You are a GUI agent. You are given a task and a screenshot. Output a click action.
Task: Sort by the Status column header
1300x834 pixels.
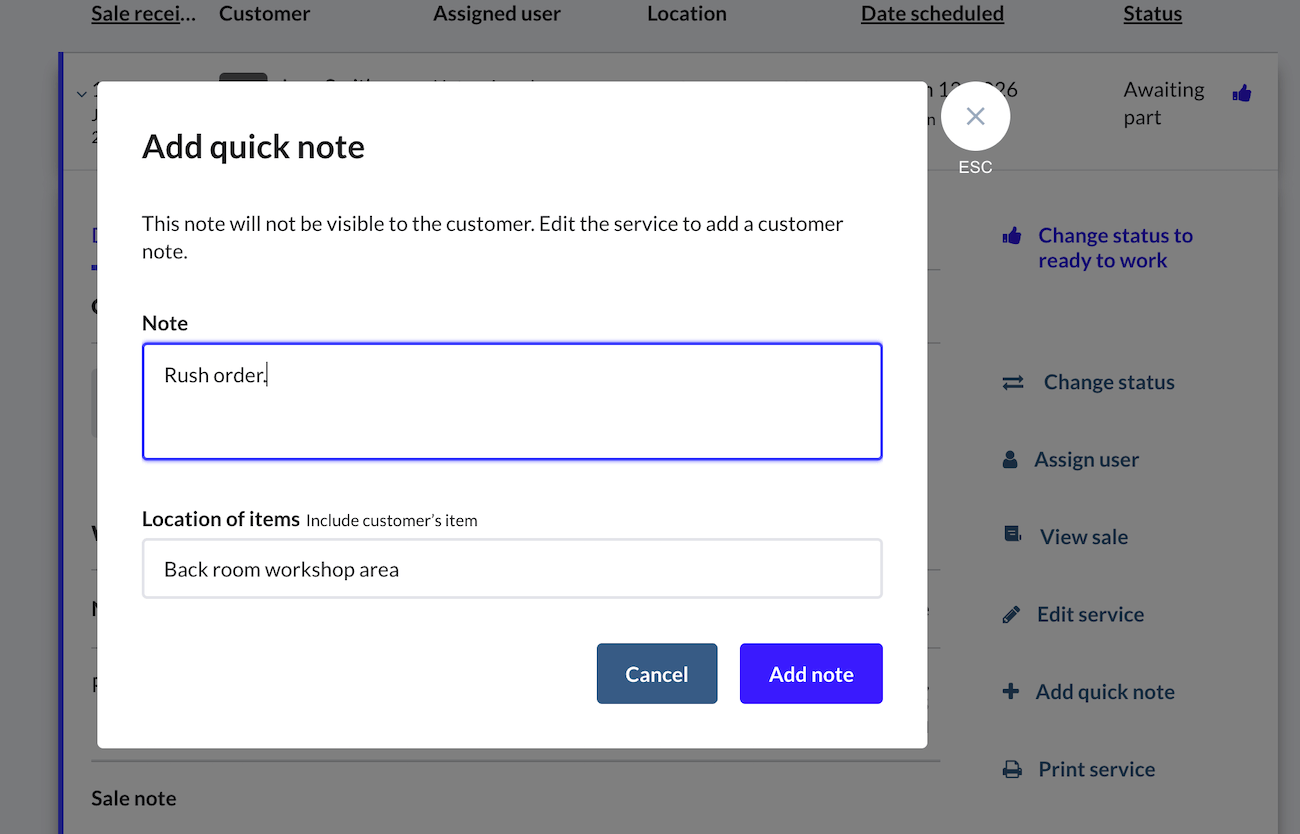click(1152, 14)
